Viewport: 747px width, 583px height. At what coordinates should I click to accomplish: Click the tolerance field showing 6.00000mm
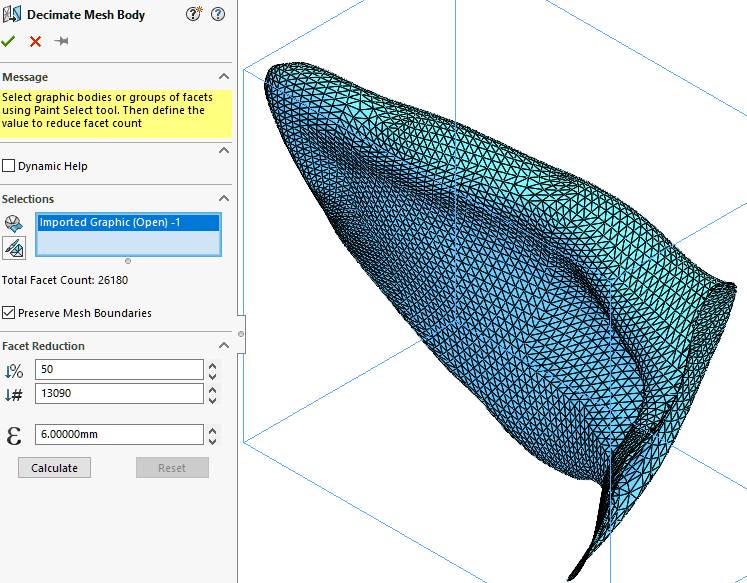pyautogui.click(x=119, y=434)
